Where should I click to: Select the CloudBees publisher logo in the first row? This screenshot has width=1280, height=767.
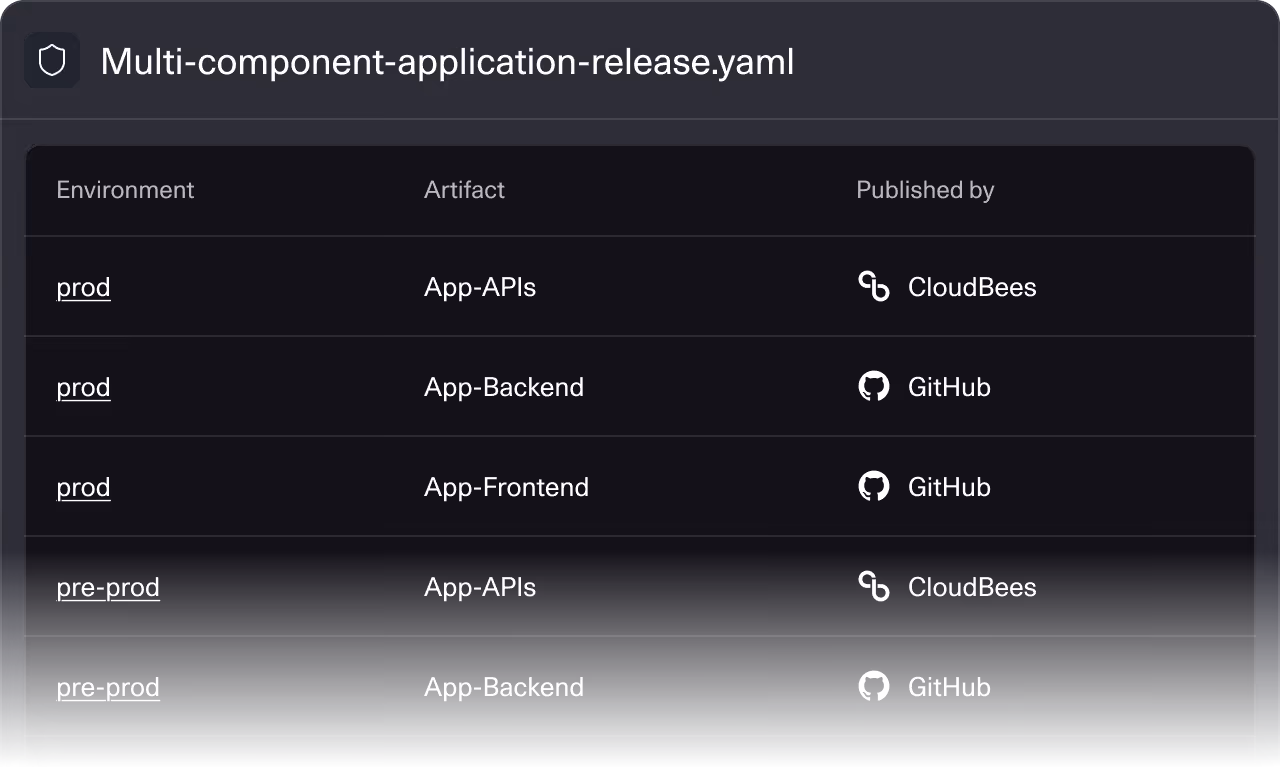click(874, 287)
